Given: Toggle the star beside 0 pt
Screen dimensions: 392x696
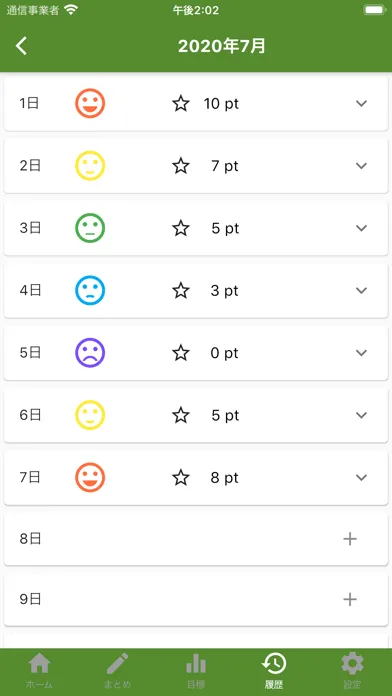Looking at the screenshot, I should 181,353.
